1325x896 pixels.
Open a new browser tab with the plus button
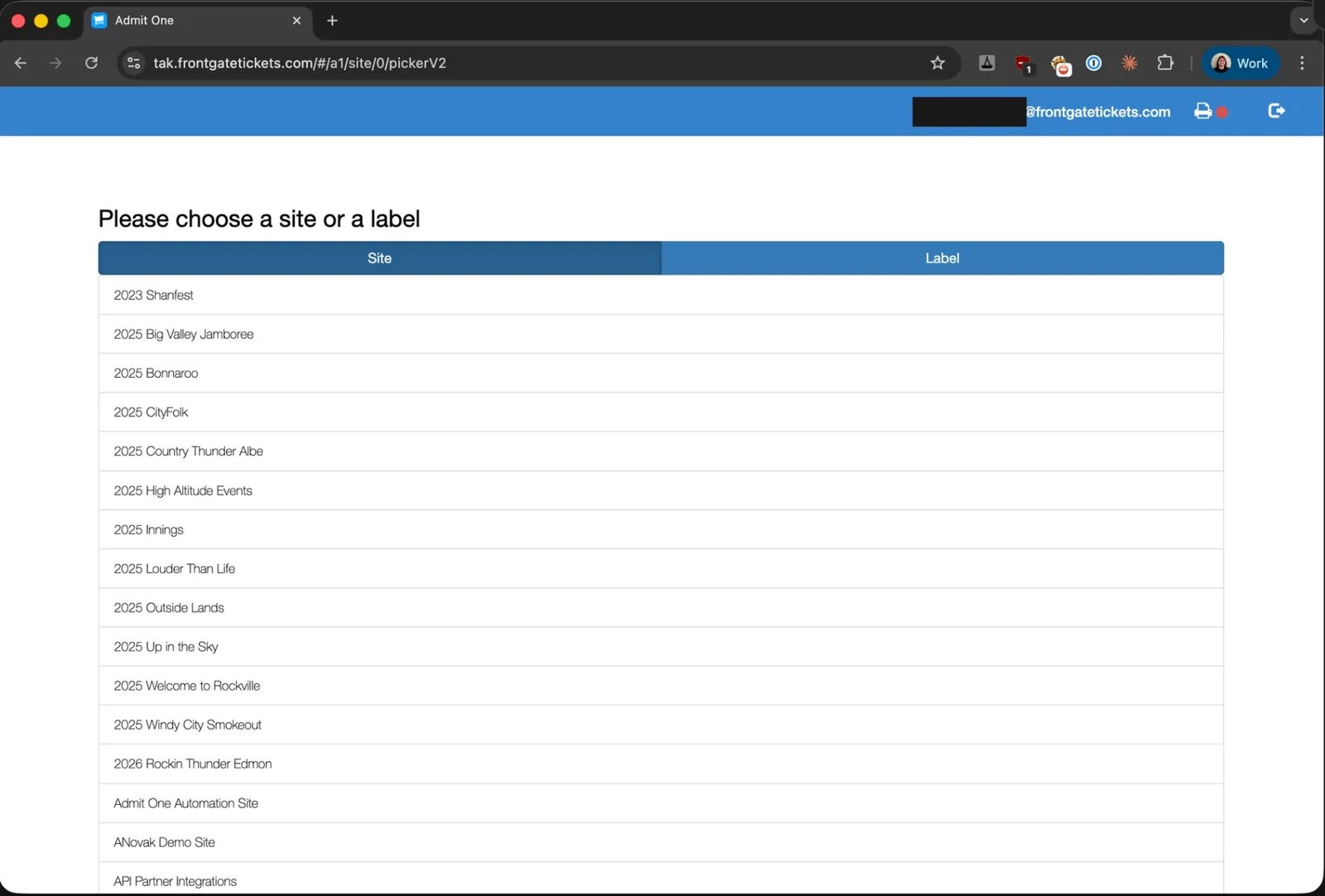click(x=332, y=21)
